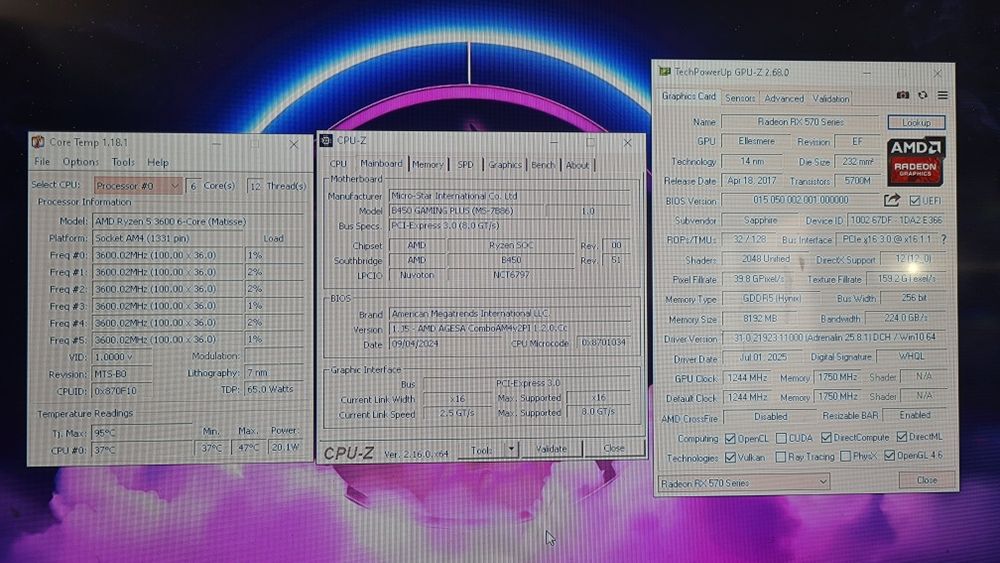The height and width of the screenshot is (563, 1000).
Task: Toggle DirectML checkbox
Action: (901, 437)
